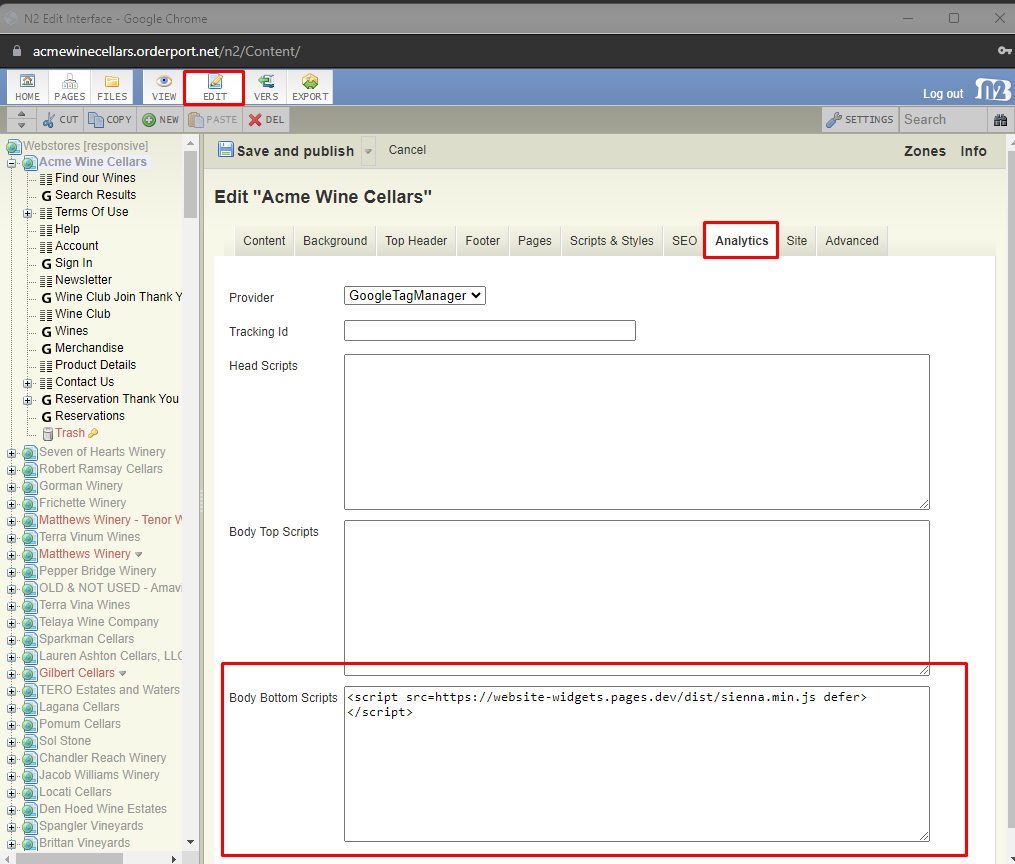Expand the Terms Of Use node
Image resolution: width=1015 pixels, height=864 pixels.
[x=28, y=213]
